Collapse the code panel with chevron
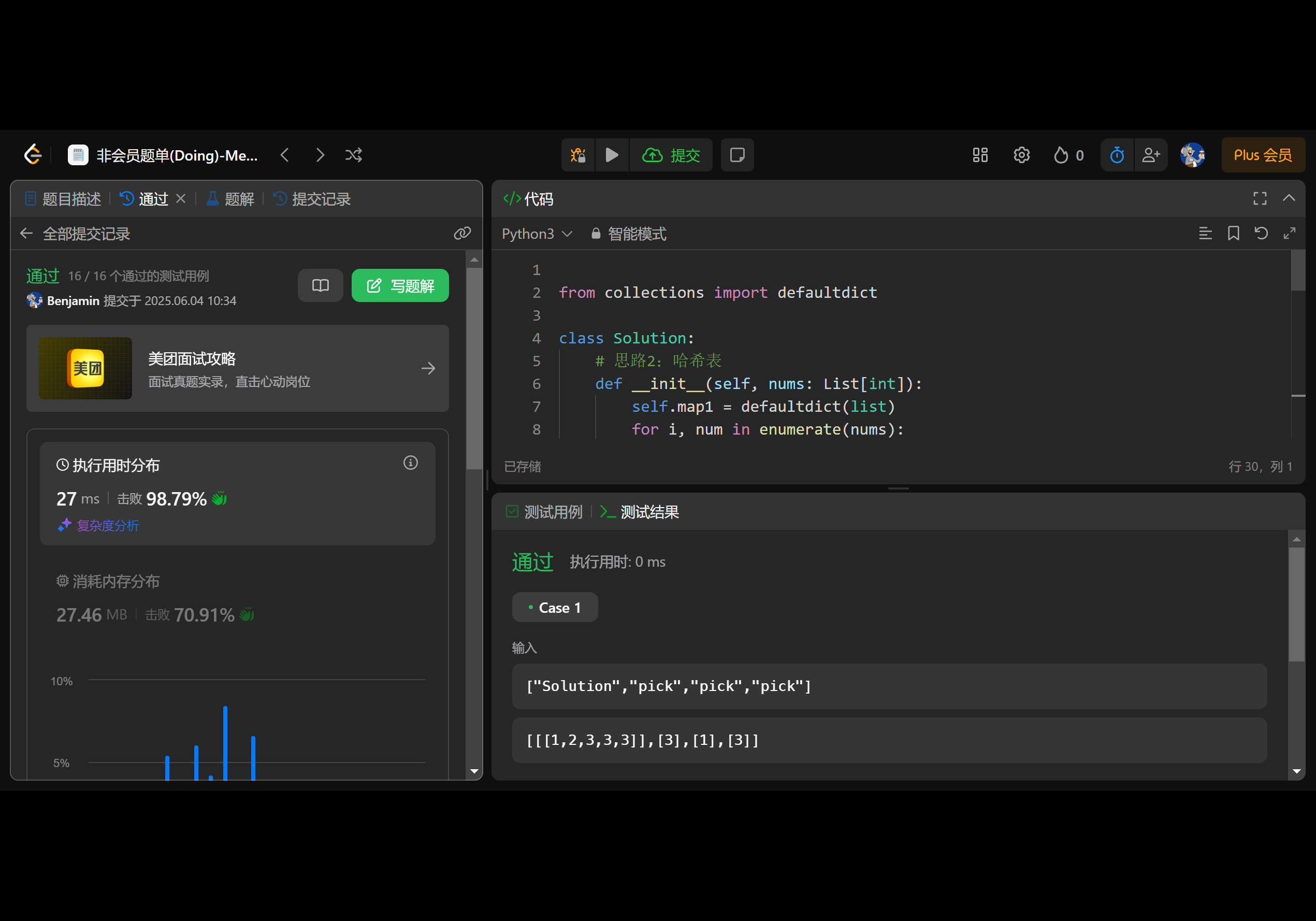This screenshot has width=1316, height=921. pos(1289,198)
